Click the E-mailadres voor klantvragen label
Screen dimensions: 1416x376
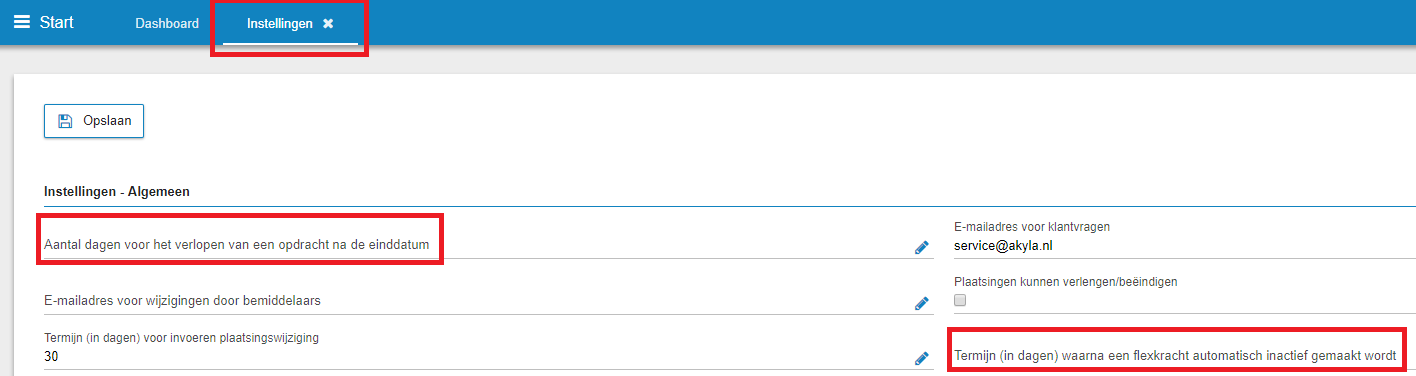point(1032,227)
